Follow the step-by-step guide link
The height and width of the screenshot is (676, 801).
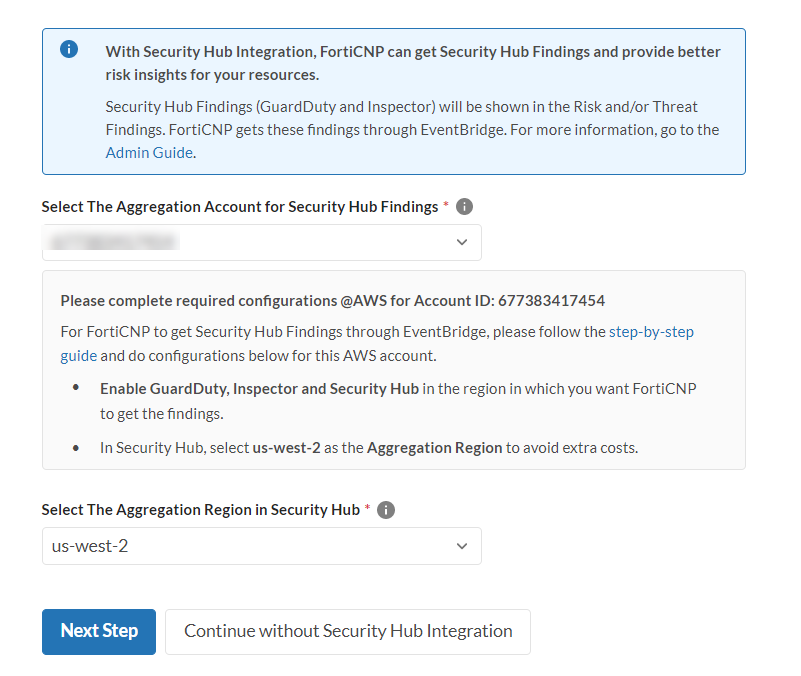click(651, 332)
